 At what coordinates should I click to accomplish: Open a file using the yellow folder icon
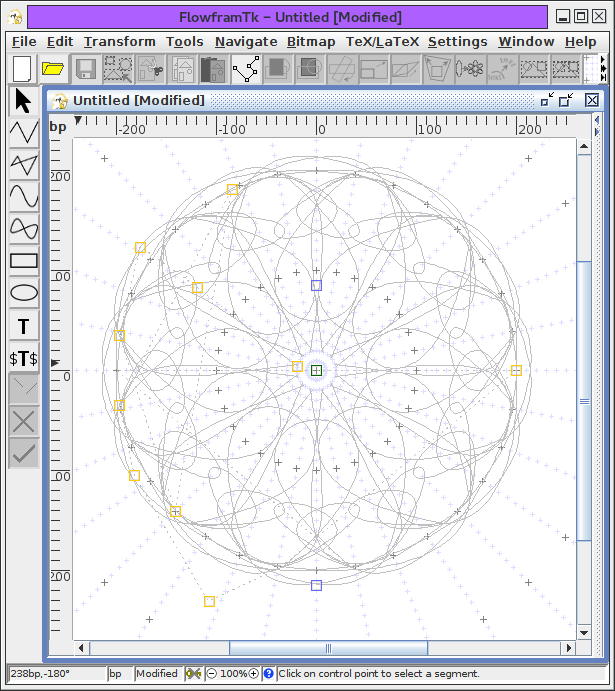tap(53, 69)
